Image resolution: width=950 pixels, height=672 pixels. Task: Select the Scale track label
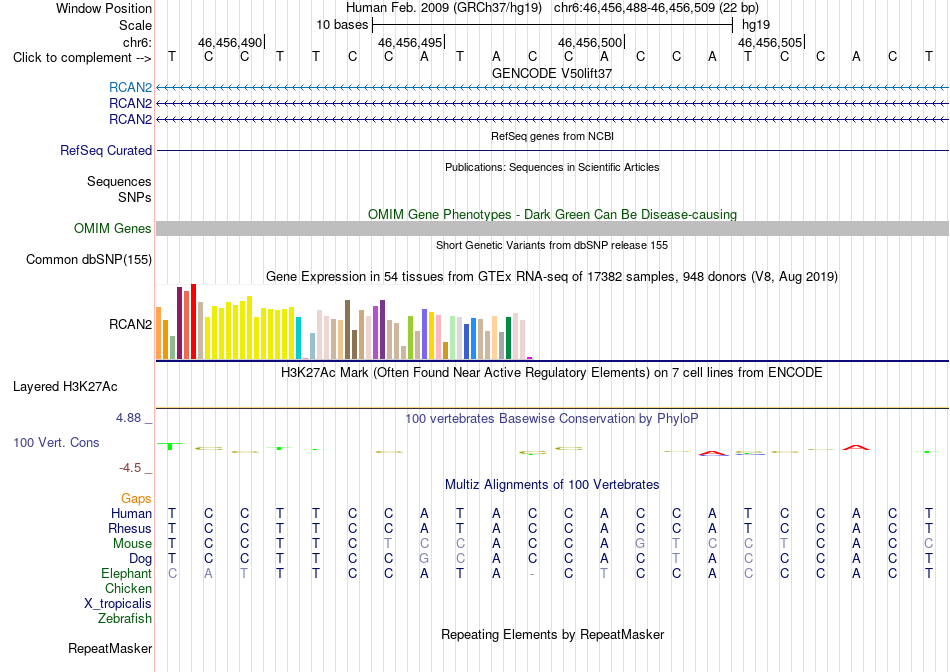coord(135,25)
